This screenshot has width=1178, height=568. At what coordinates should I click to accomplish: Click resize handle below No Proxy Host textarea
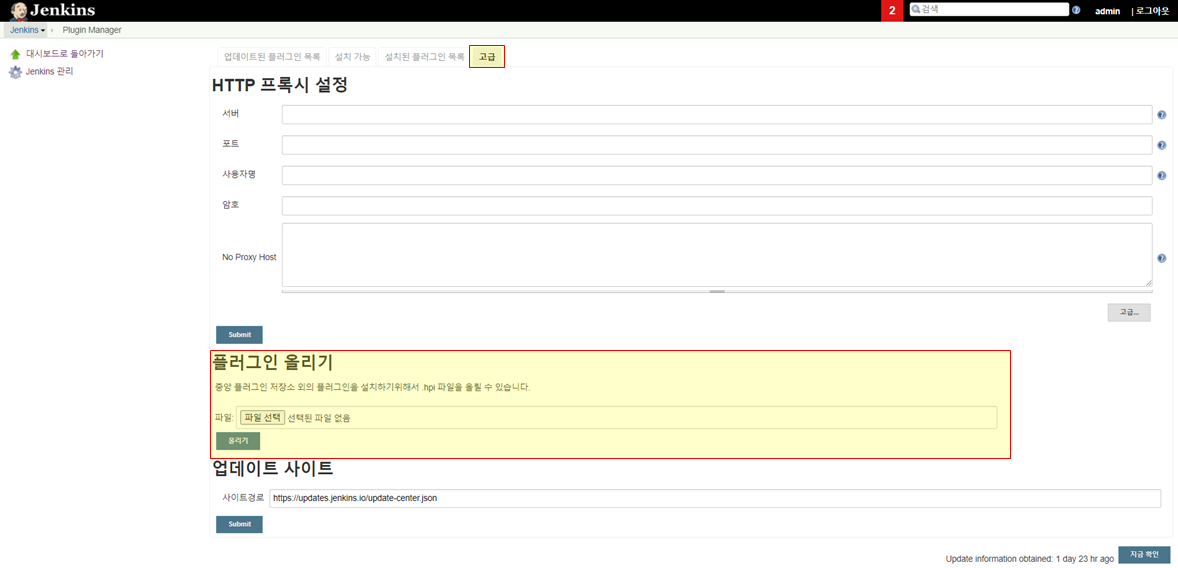click(717, 291)
